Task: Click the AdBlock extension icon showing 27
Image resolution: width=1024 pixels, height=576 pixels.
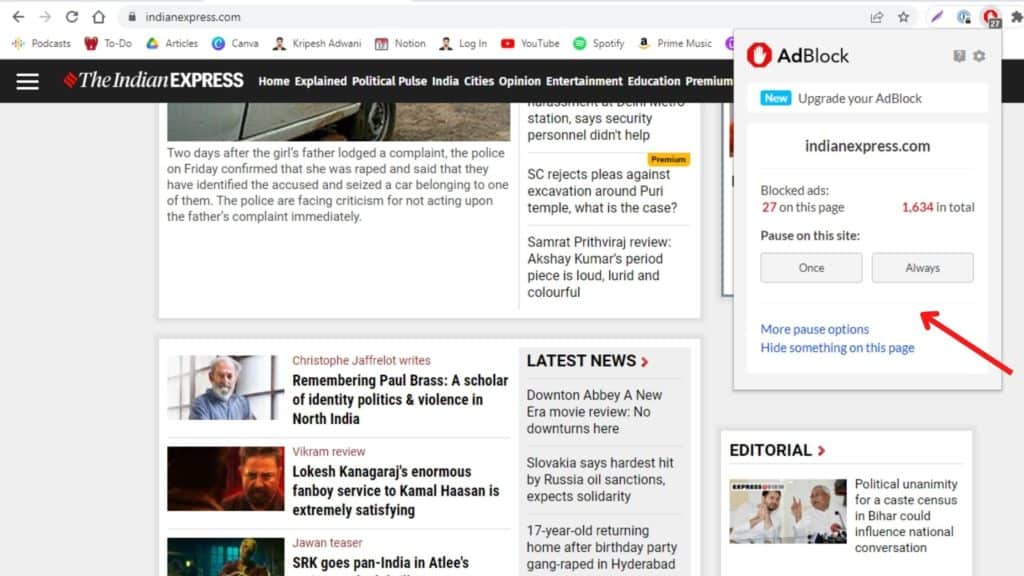Action: tap(990, 17)
